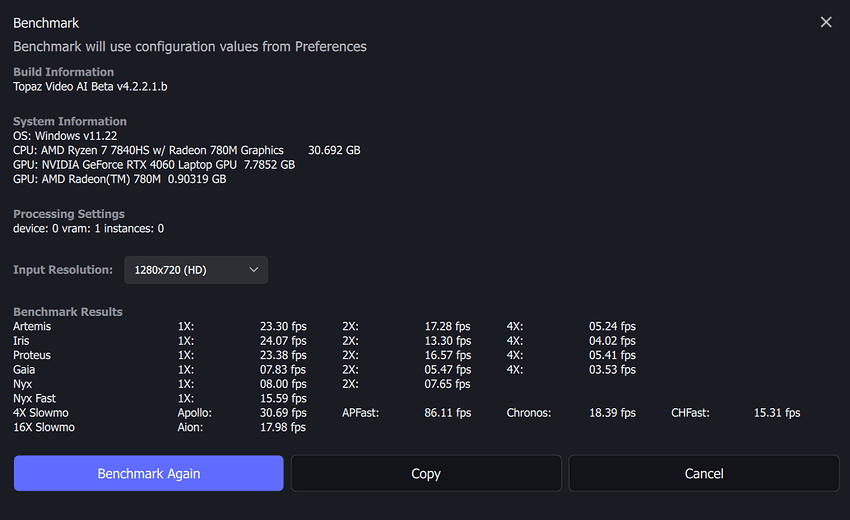Viewport: 850px width, 520px height.
Task: Click Gaia 4X value 03.53 fps
Action: click(x=613, y=370)
